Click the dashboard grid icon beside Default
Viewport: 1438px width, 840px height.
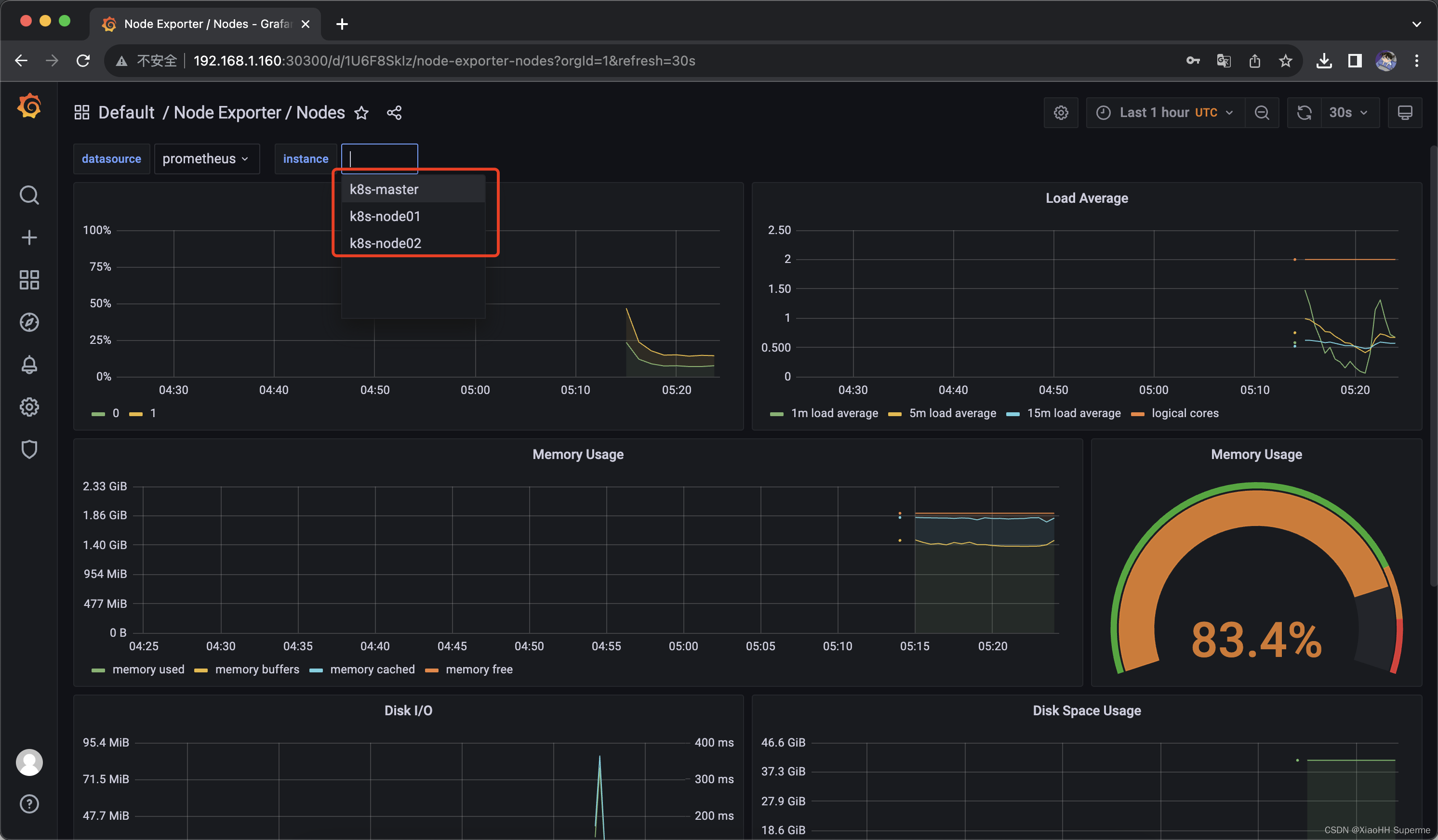[81, 112]
